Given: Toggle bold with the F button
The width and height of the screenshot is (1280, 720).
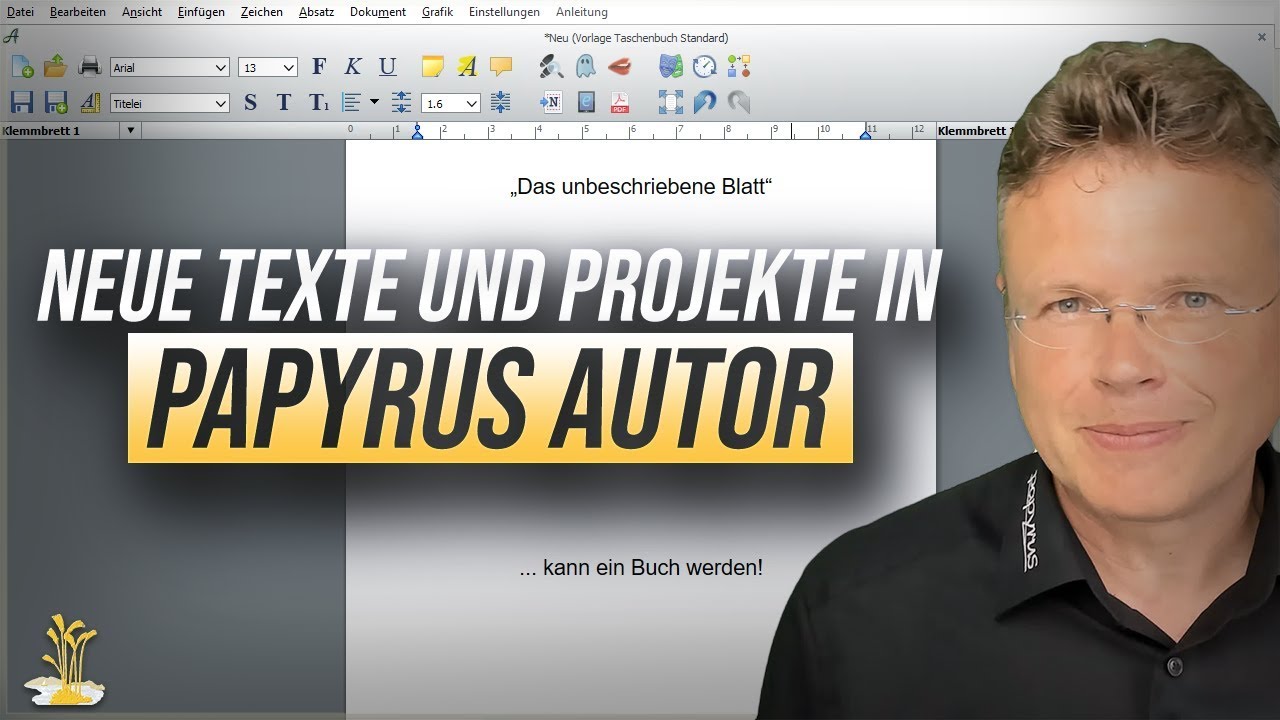Looking at the screenshot, I should click(319, 67).
